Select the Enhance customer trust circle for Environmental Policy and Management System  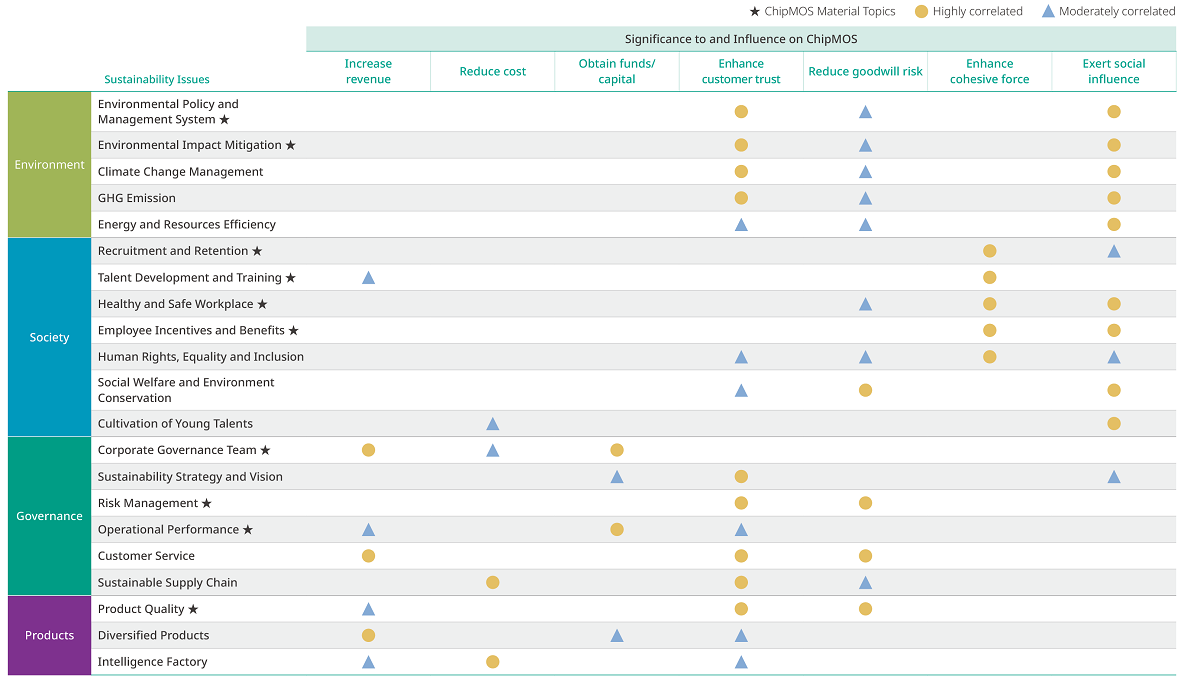point(741,112)
